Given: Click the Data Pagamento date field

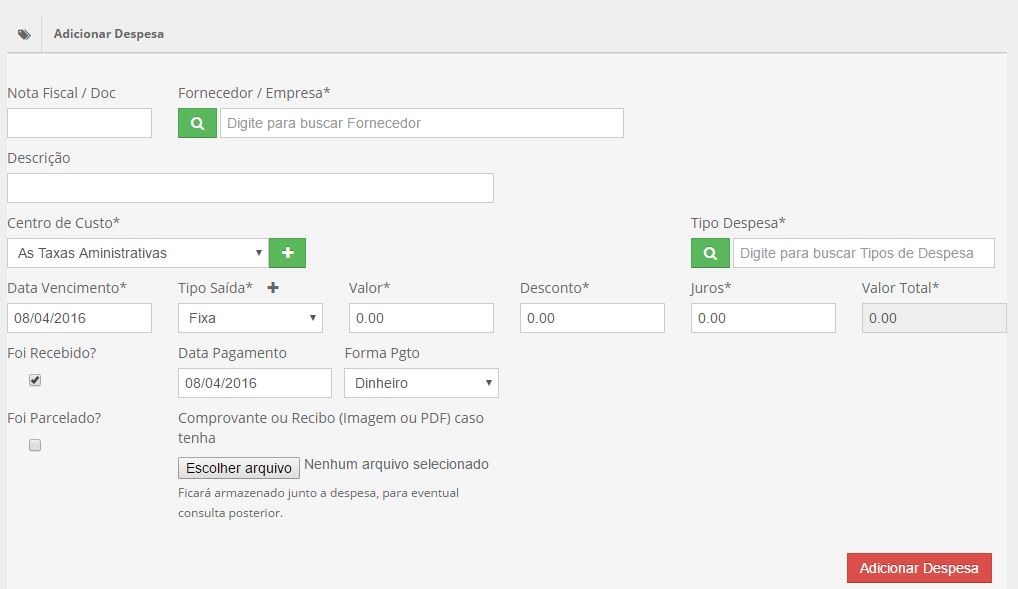Looking at the screenshot, I should [254, 382].
